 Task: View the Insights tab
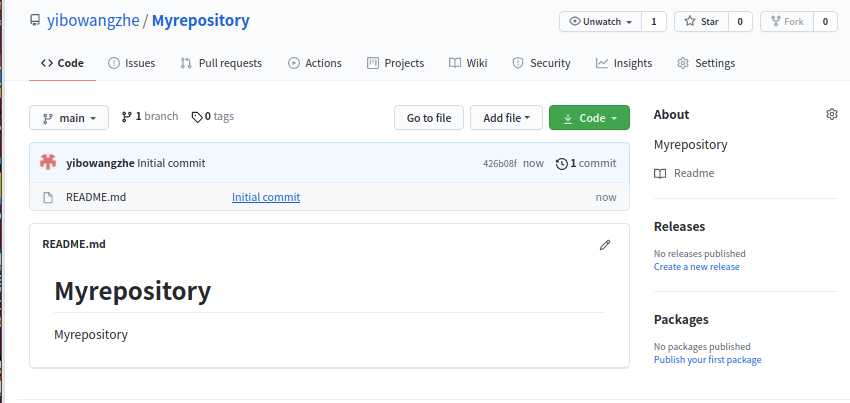624,63
